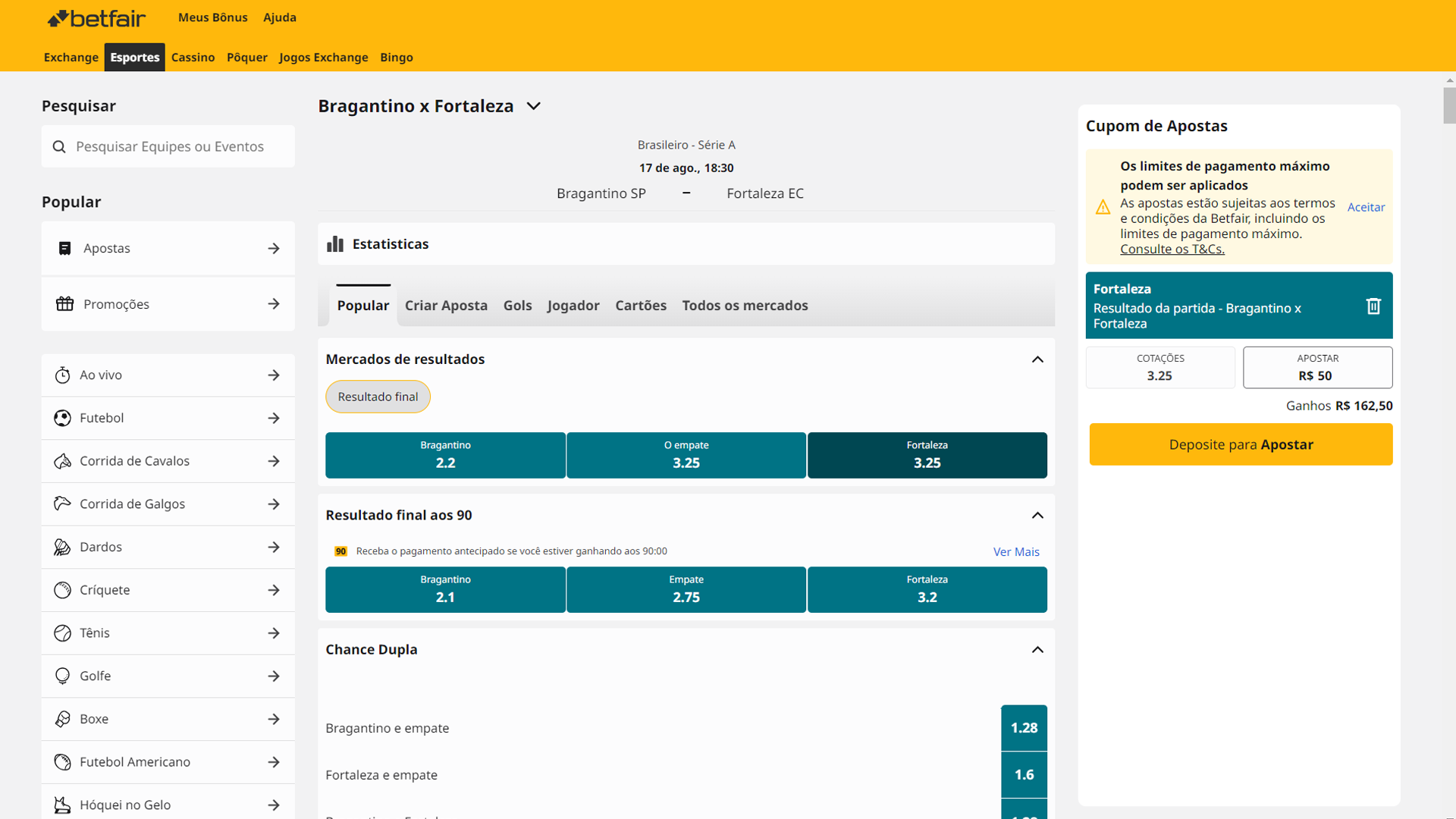Click the Estatisticas bar chart icon
The width and height of the screenshot is (1456, 819).
[x=334, y=243]
